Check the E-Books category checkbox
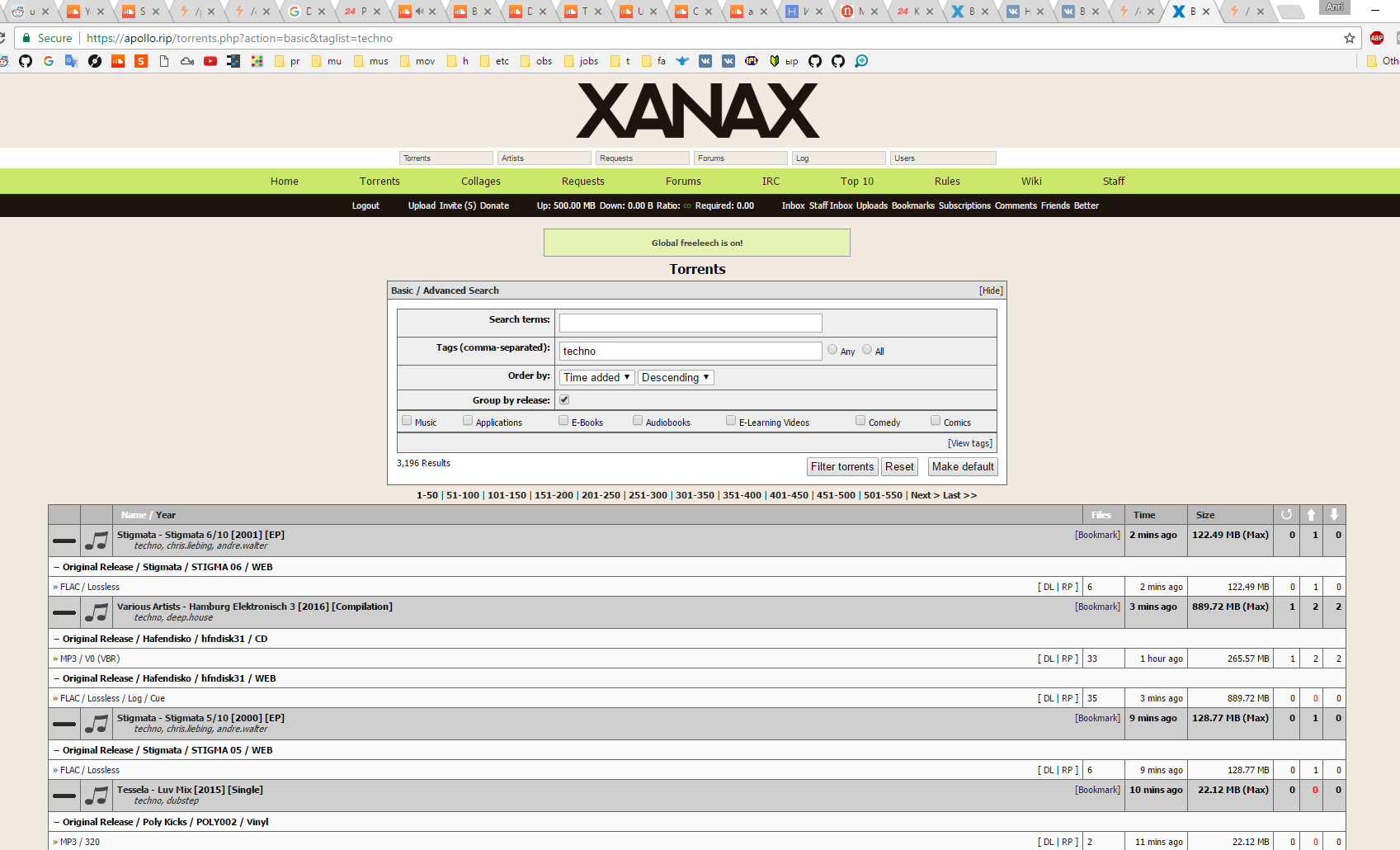Viewport: 1400px width, 850px height. pyautogui.click(x=563, y=421)
